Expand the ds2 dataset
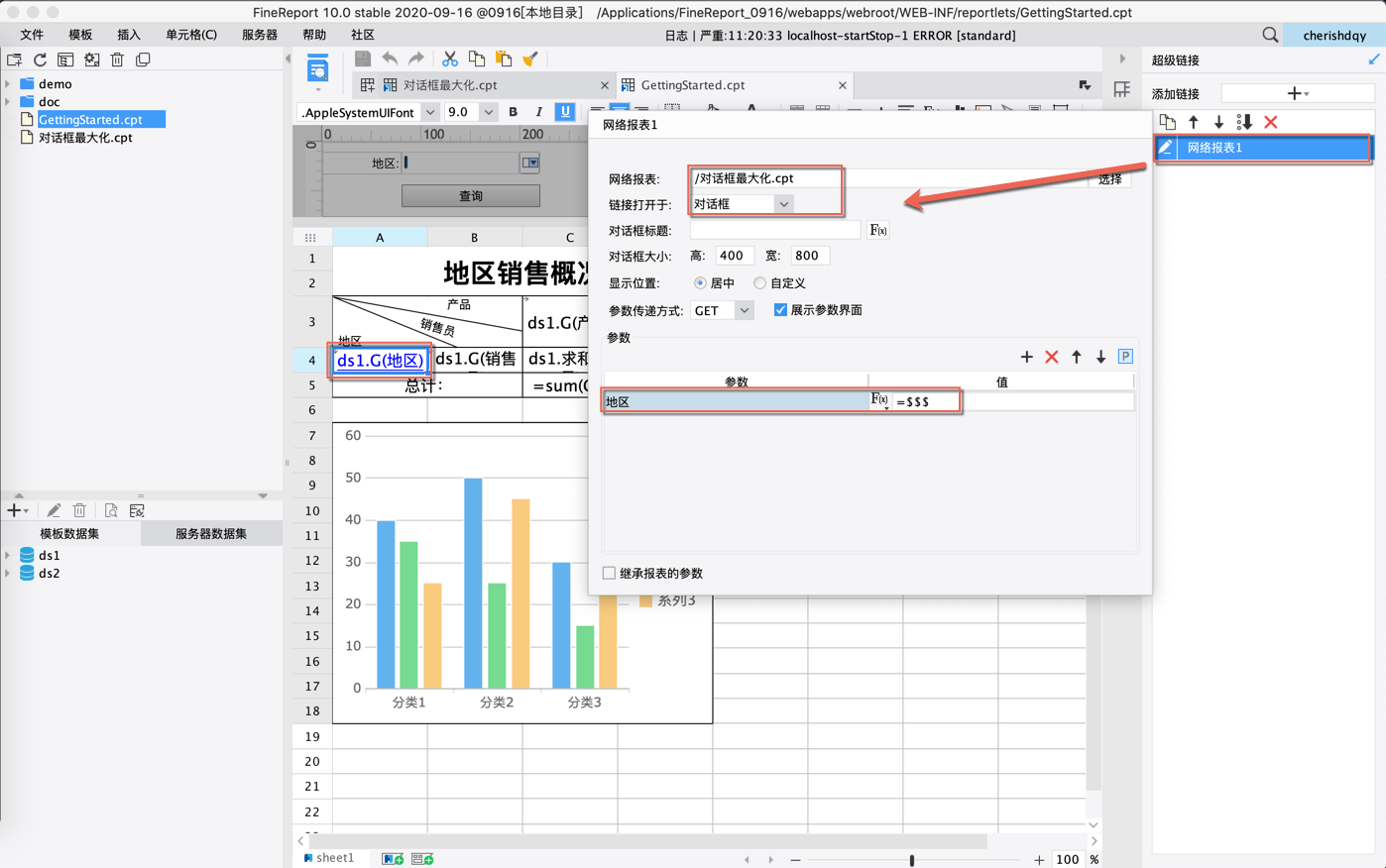Viewport: 1386px width, 868px height. click(x=8, y=574)
